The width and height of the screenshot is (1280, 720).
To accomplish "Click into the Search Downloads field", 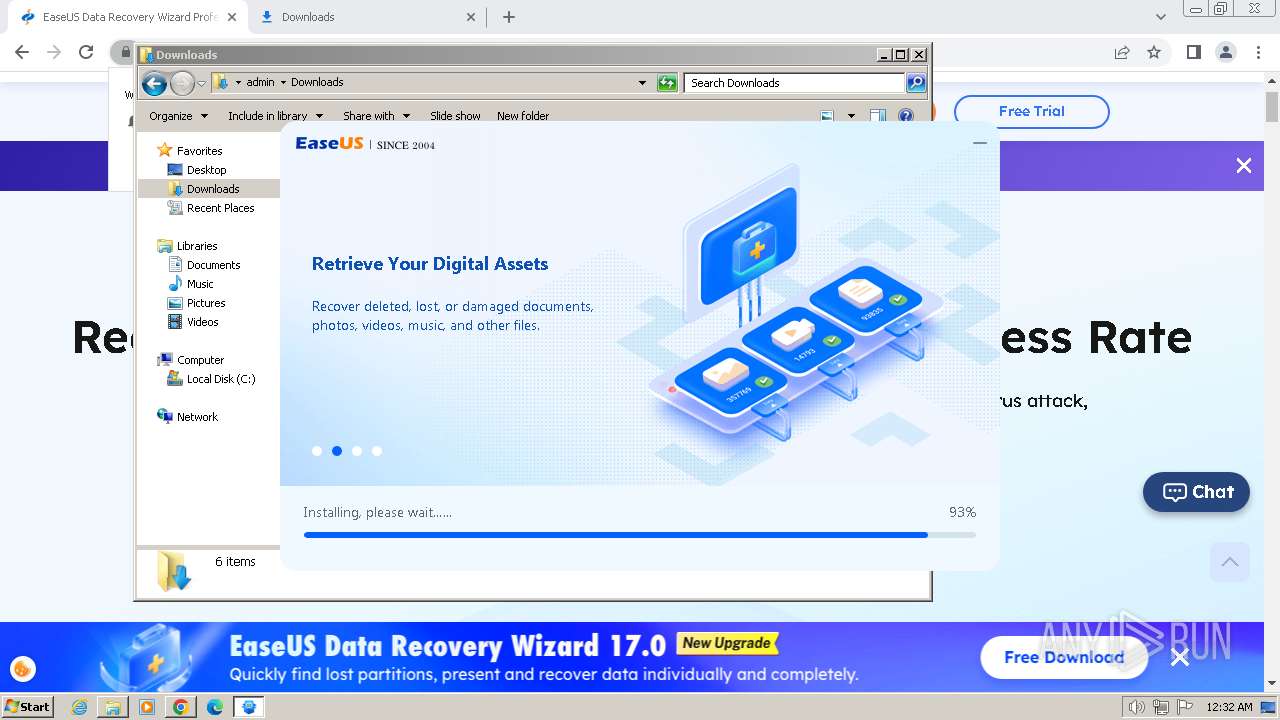I will pos(795,83).
